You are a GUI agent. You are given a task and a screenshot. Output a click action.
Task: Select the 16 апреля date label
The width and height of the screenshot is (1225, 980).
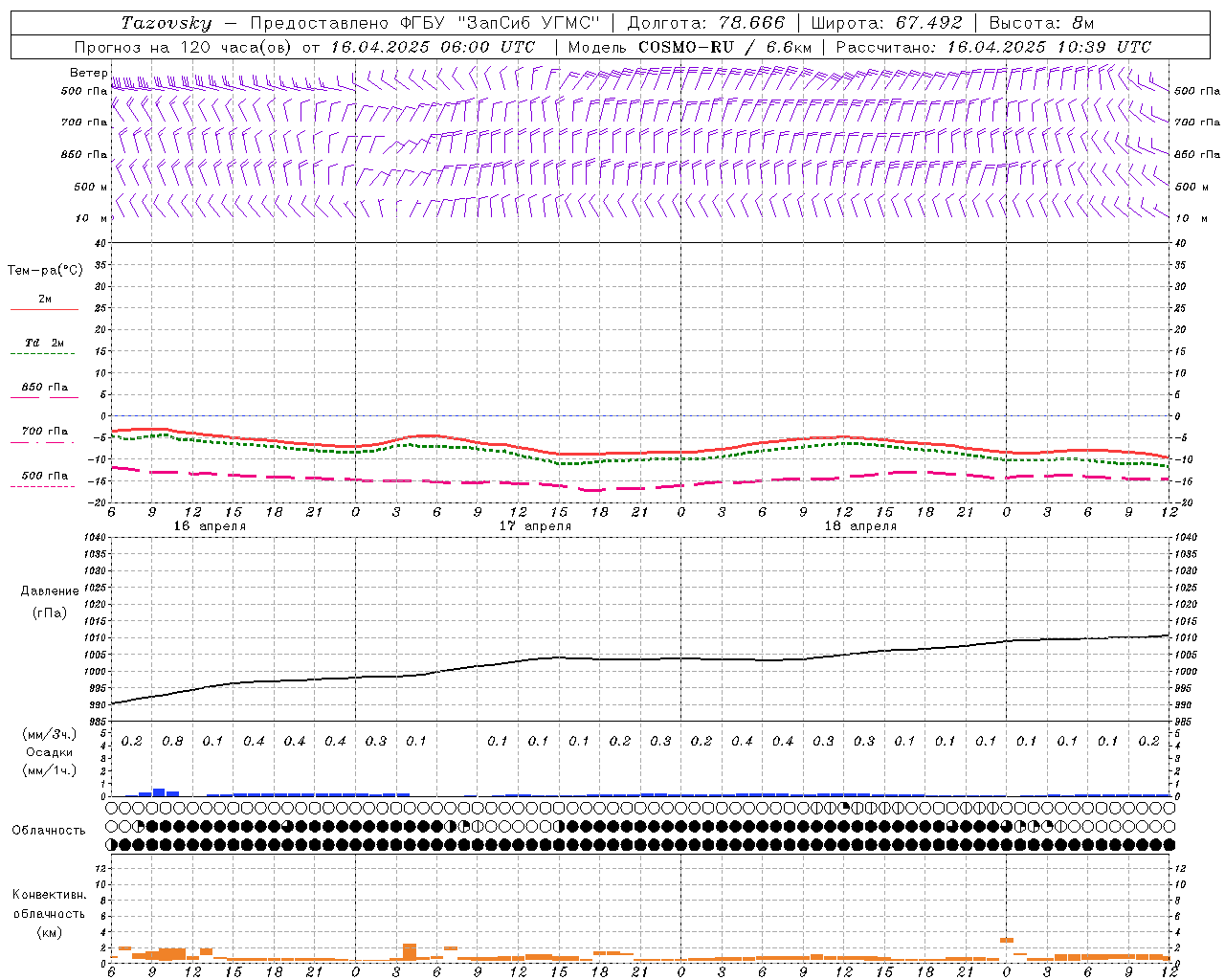point(210,526)
